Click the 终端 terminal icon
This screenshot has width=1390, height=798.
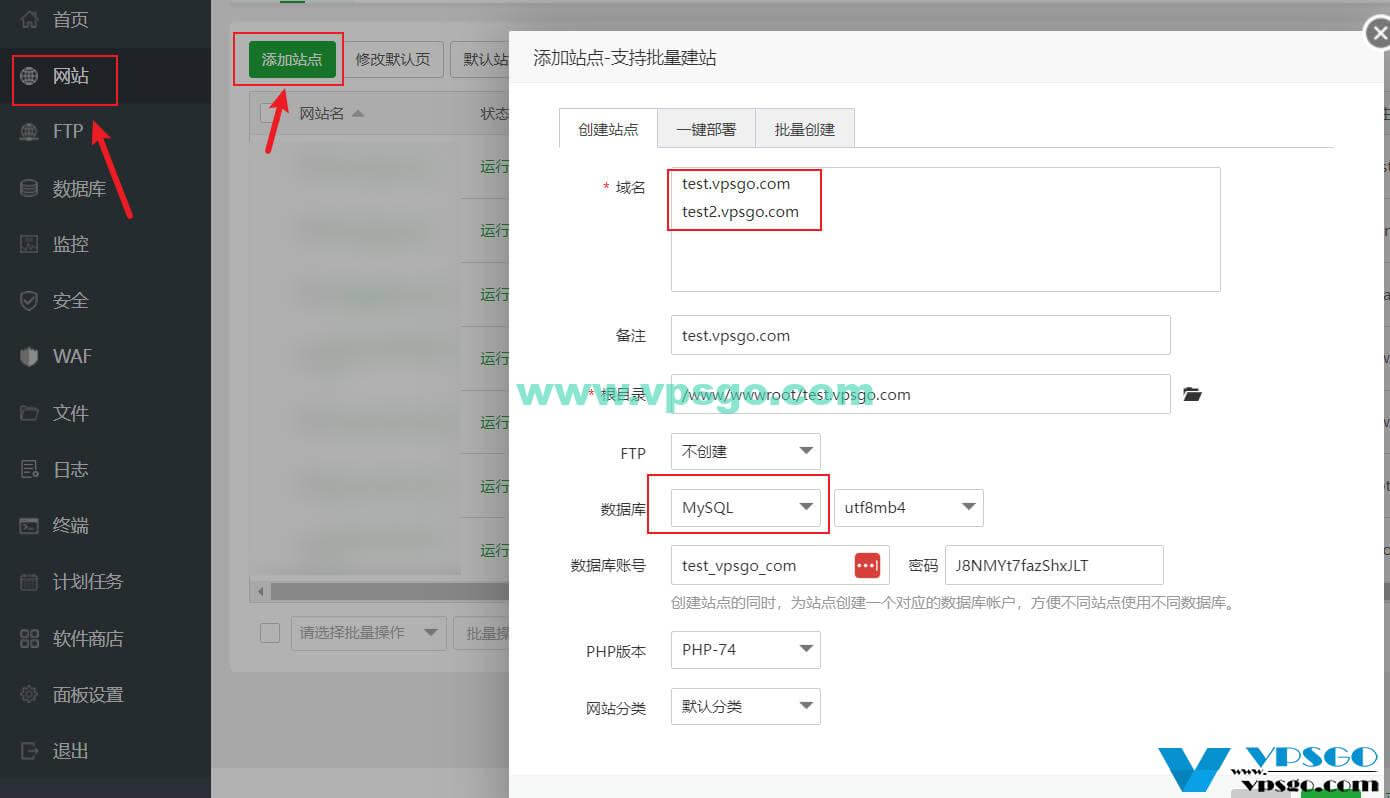tap(30, 525)
